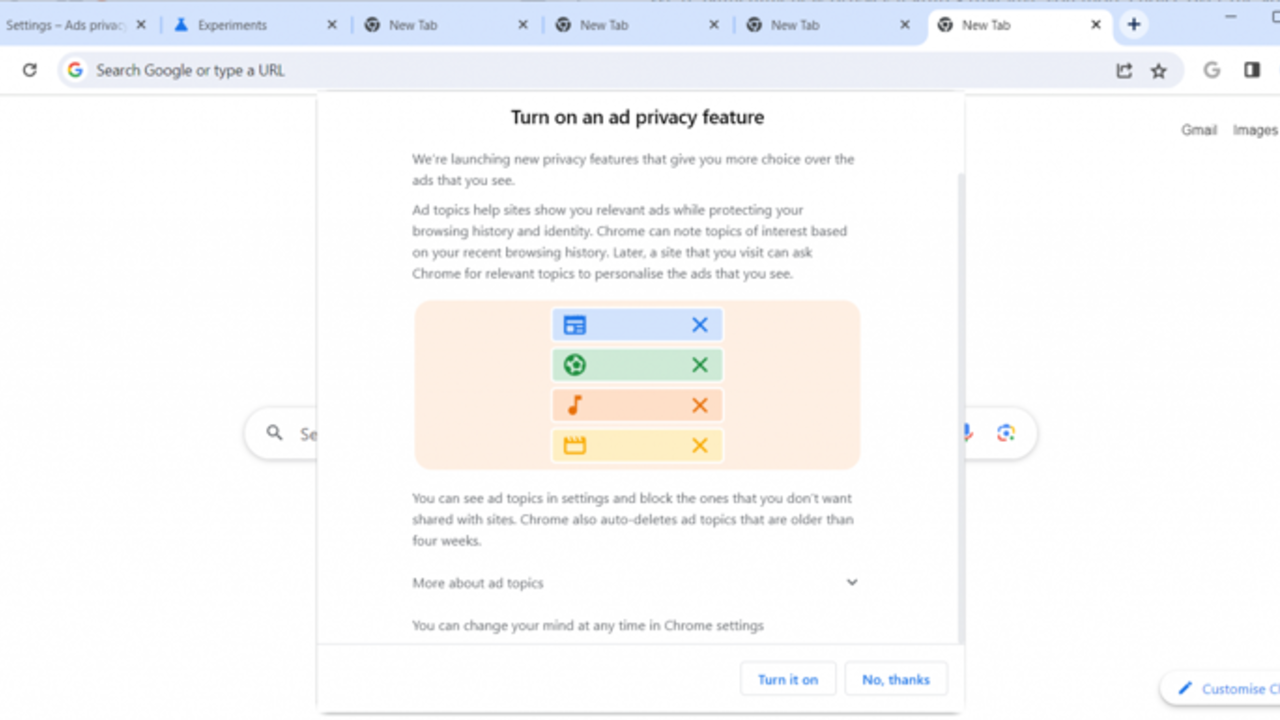Switch to Settings – Ads privacy tab
This screenshot has height=720, width=1280.
[65, 25]
